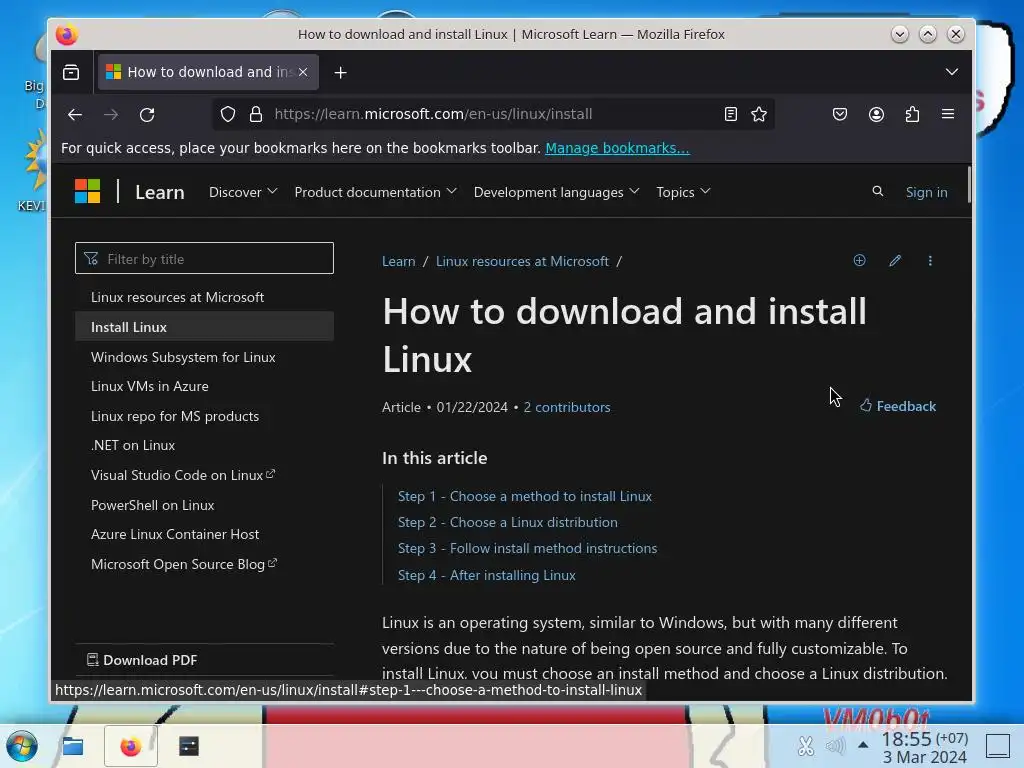Viewport: 1024px width, 768px height.
Task: Open Azure Linux Container Host item
Action: [174, 534]
